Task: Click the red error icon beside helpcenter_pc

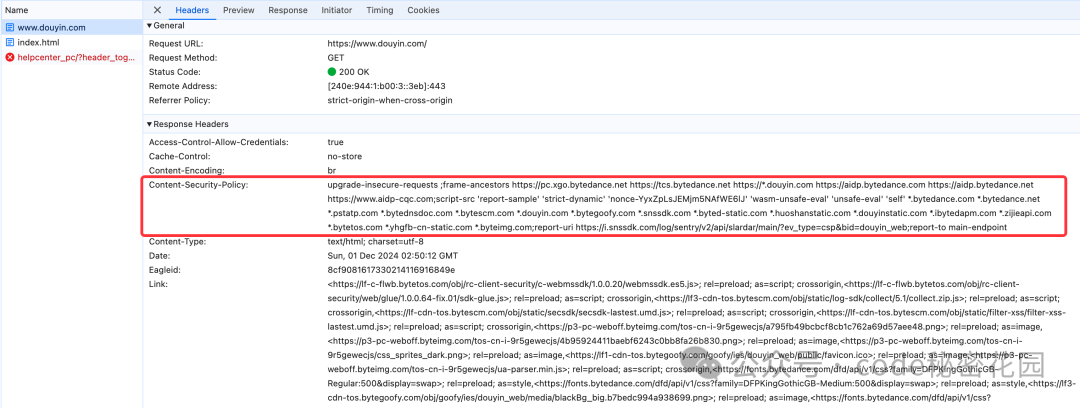Action: tap(10, 57)
